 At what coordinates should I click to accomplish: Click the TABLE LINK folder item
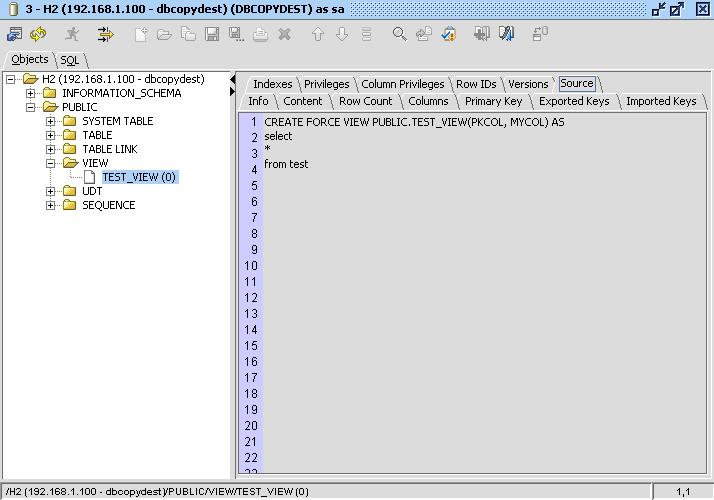click(x=110, y=149)
